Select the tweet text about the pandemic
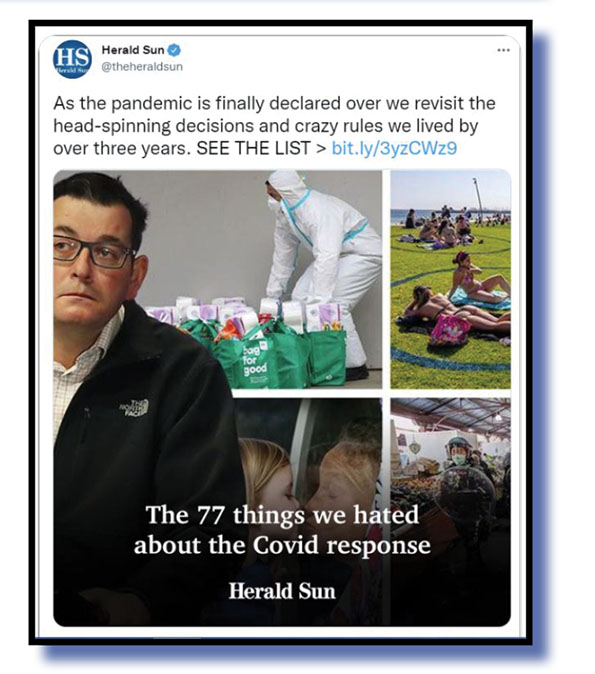The height and width of the screenshot is (674, 595). click(274, 126)
